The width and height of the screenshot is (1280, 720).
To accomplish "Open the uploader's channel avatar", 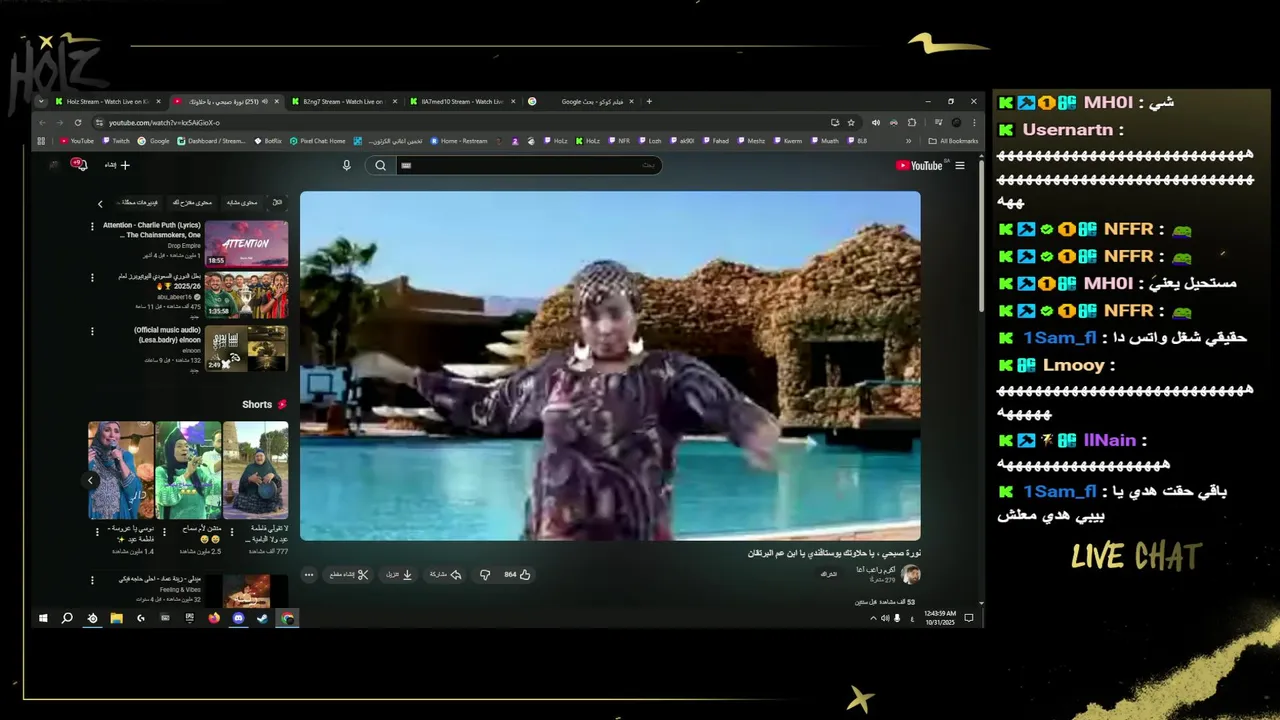I will click(x=910, y=574).
